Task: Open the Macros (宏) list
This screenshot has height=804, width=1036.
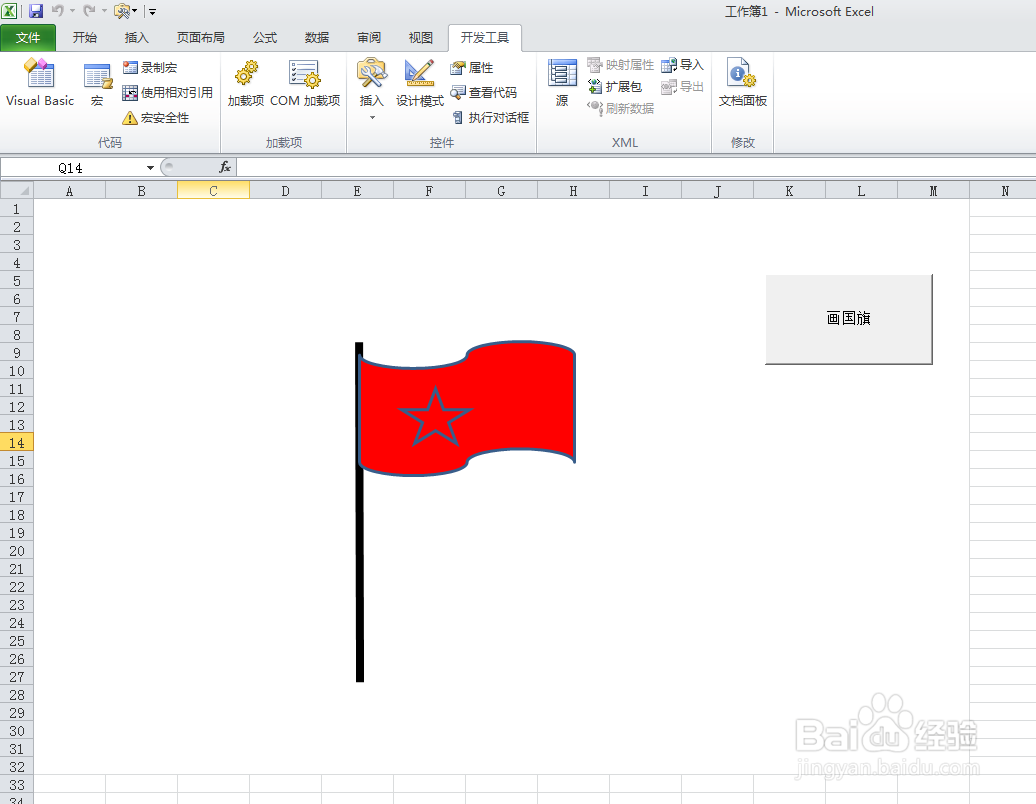Action: coord(97,83)
